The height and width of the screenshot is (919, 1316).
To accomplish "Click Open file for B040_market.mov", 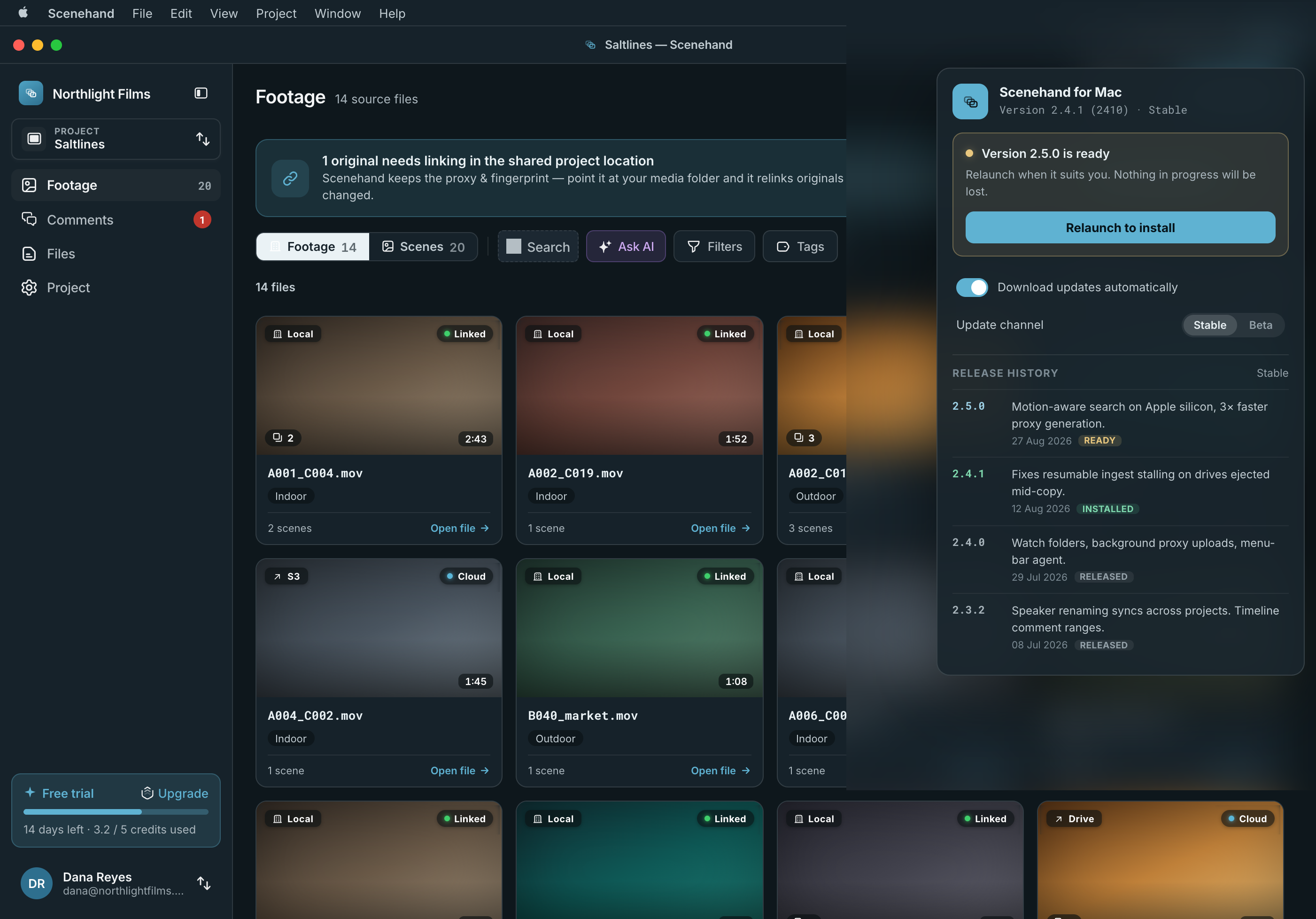I will tap(720, 771).
